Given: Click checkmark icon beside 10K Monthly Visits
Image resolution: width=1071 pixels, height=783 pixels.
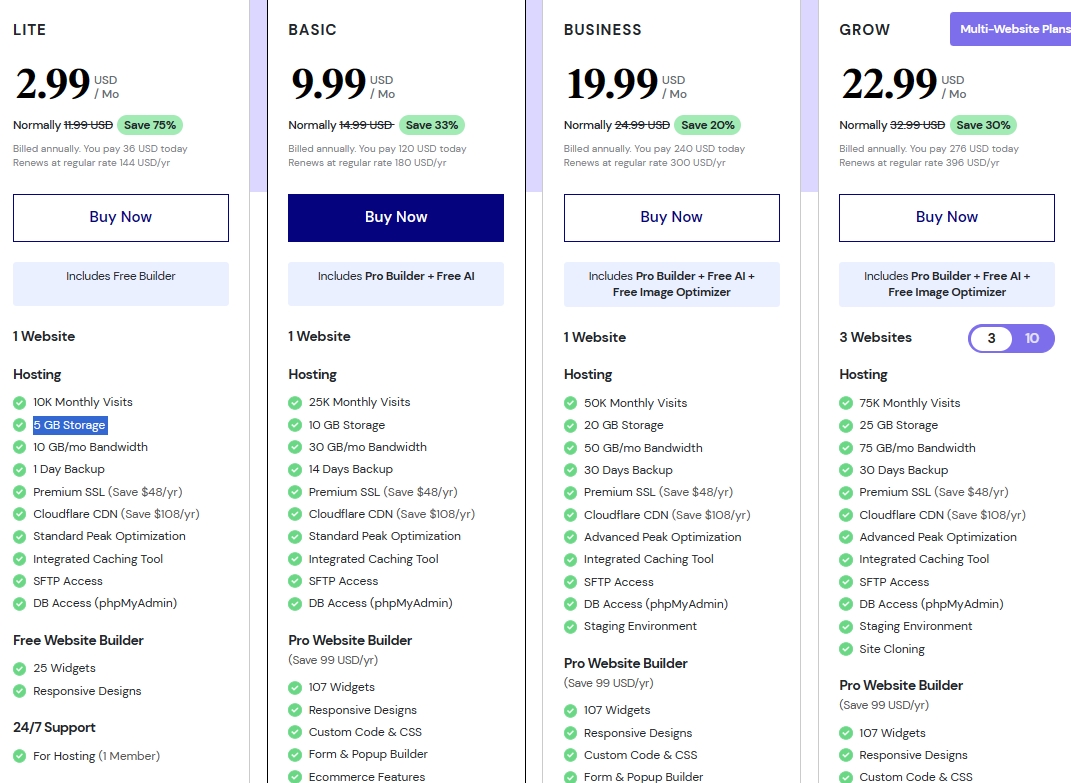Looking at the screenshot, I should [20, 402].
